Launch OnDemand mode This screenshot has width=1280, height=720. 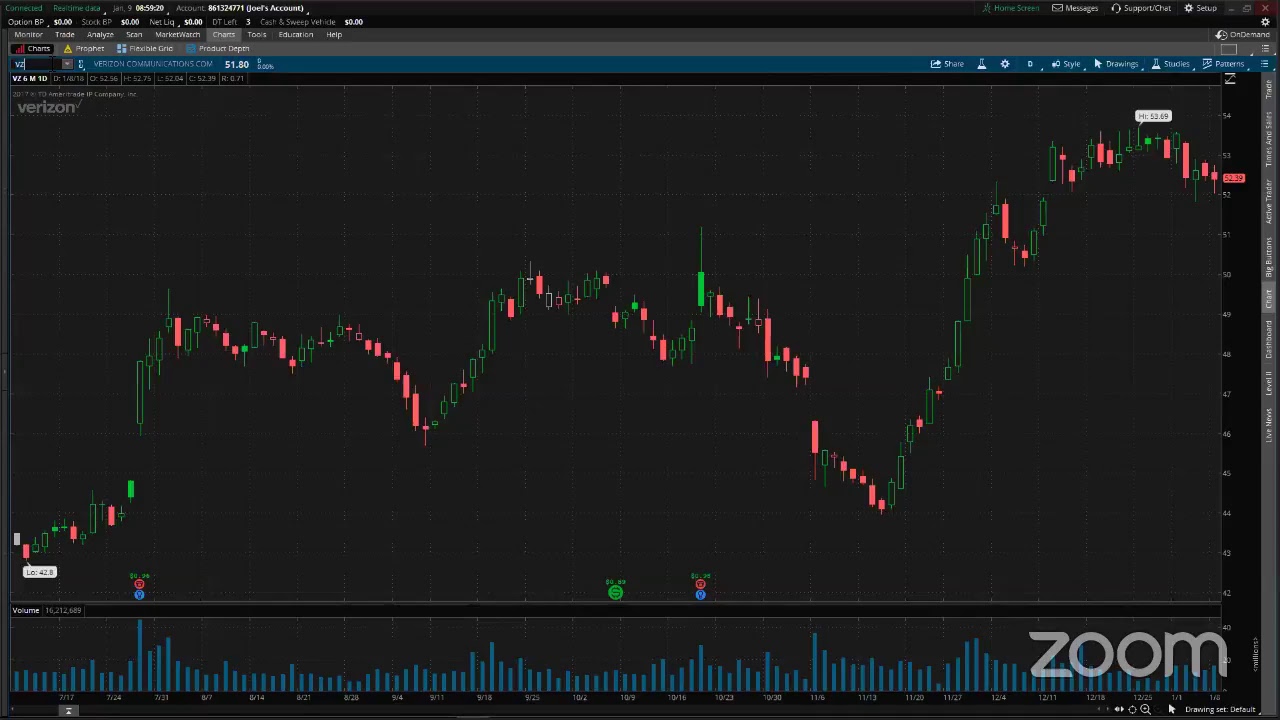[1243, 35]
